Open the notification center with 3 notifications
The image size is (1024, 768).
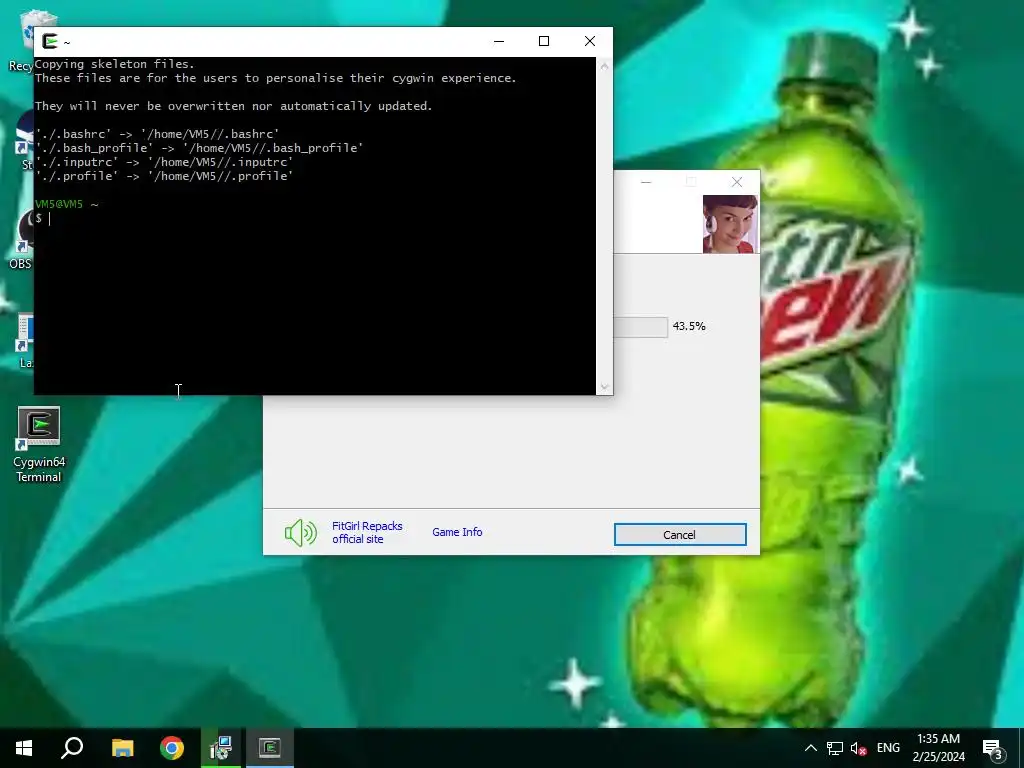point(993,749)
